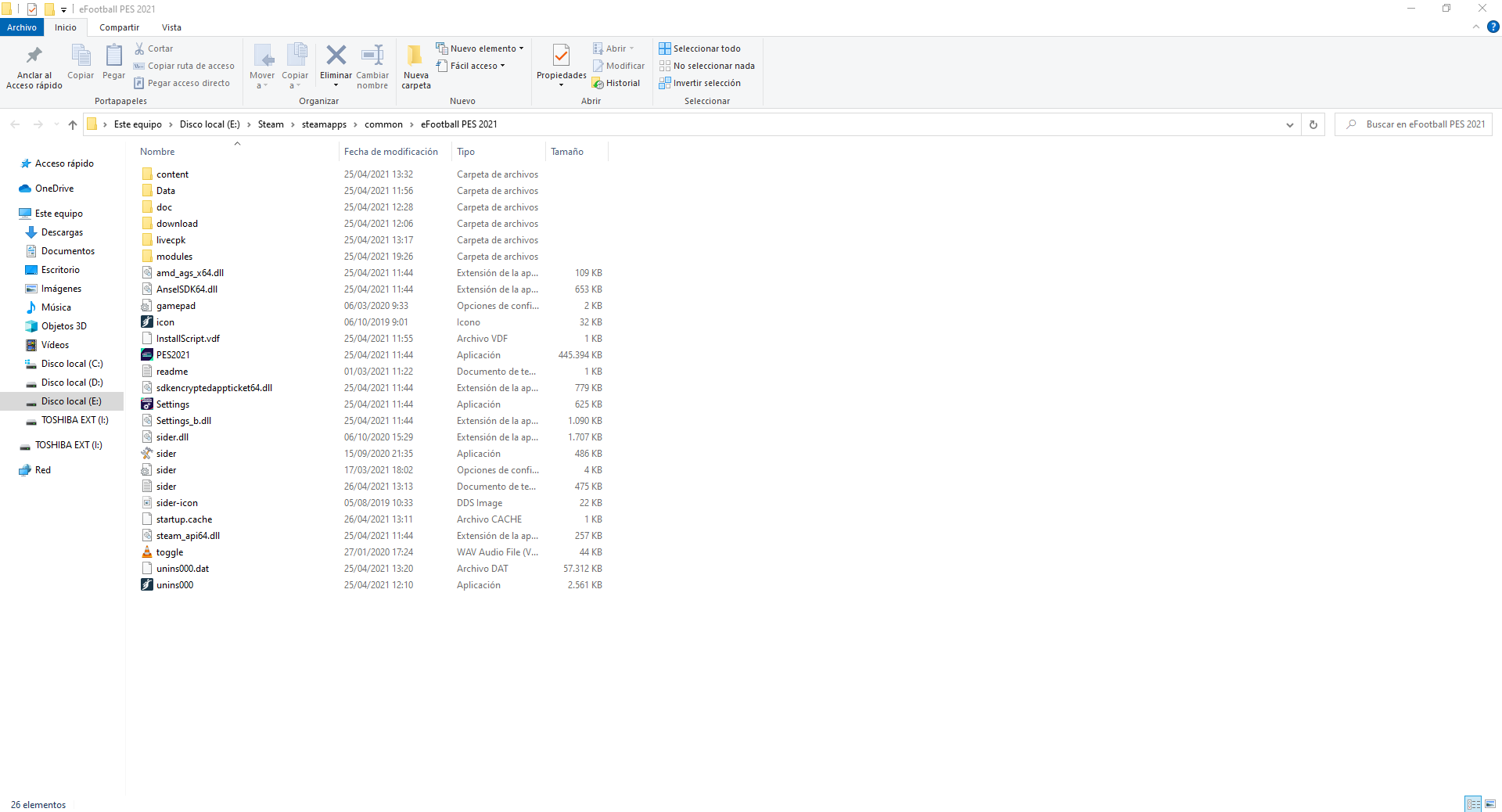Click the Copiar ribbon icon
The width and height of the screenshot is (1502, 812).
[81, 56]
